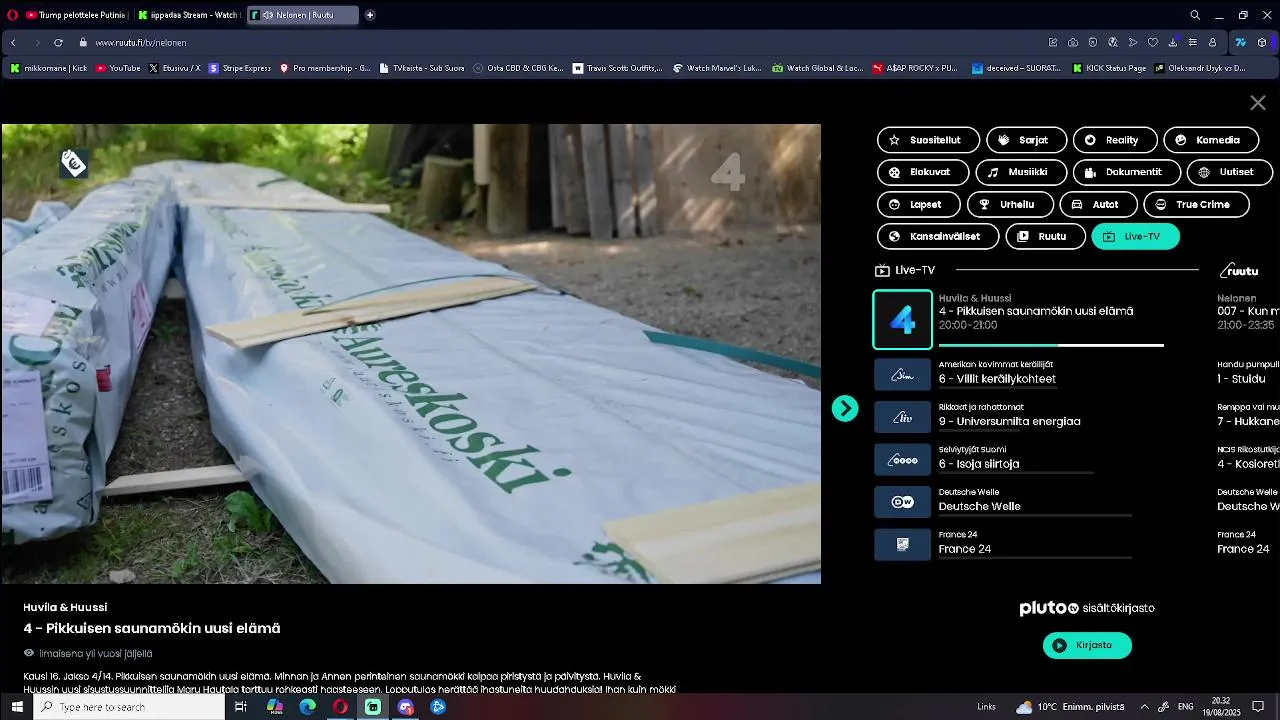Open a new browser tab

click(370, 15)
